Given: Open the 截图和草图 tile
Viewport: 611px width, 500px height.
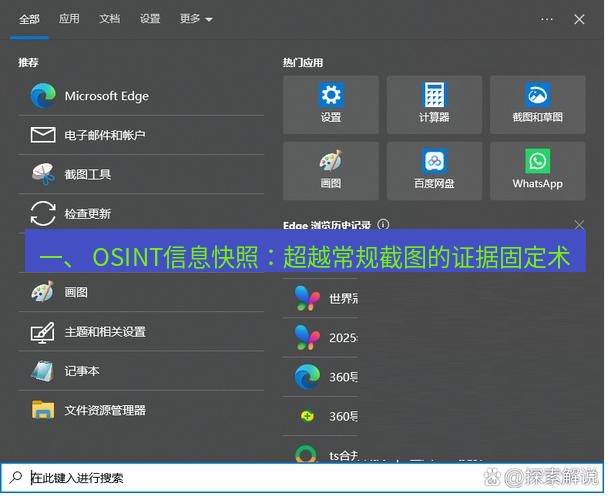Looking at the screenshot, I should [x=537, y=104].
